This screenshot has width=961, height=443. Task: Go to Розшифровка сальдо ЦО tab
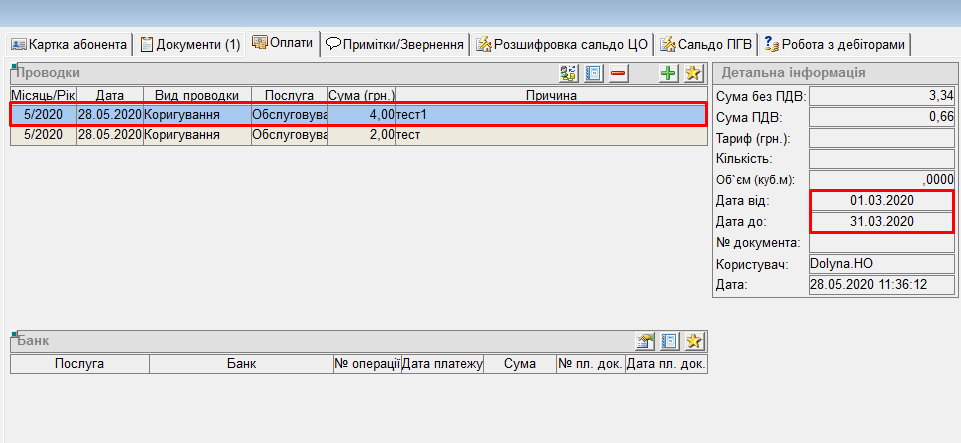[x=563, y=44]
